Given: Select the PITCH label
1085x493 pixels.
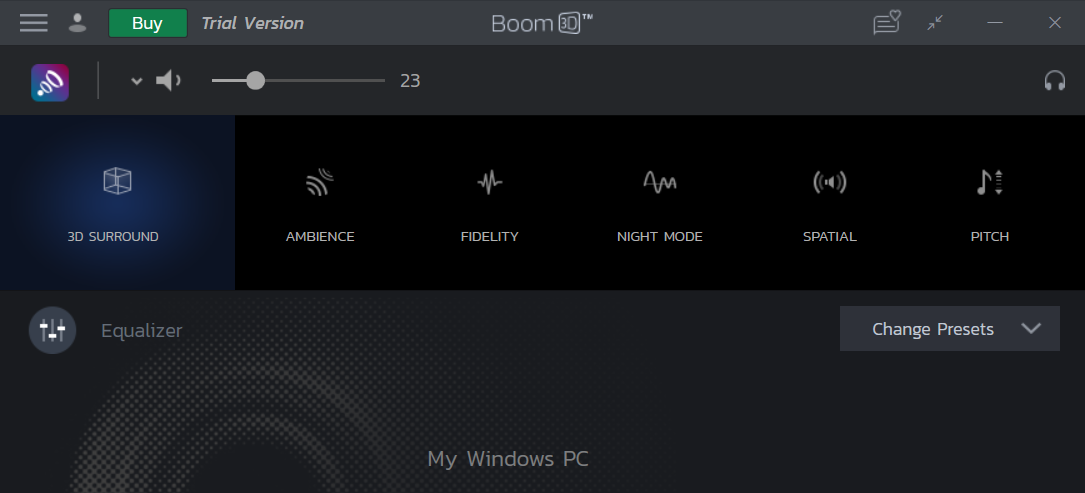Looking at the screenshot, I should 990,237.
